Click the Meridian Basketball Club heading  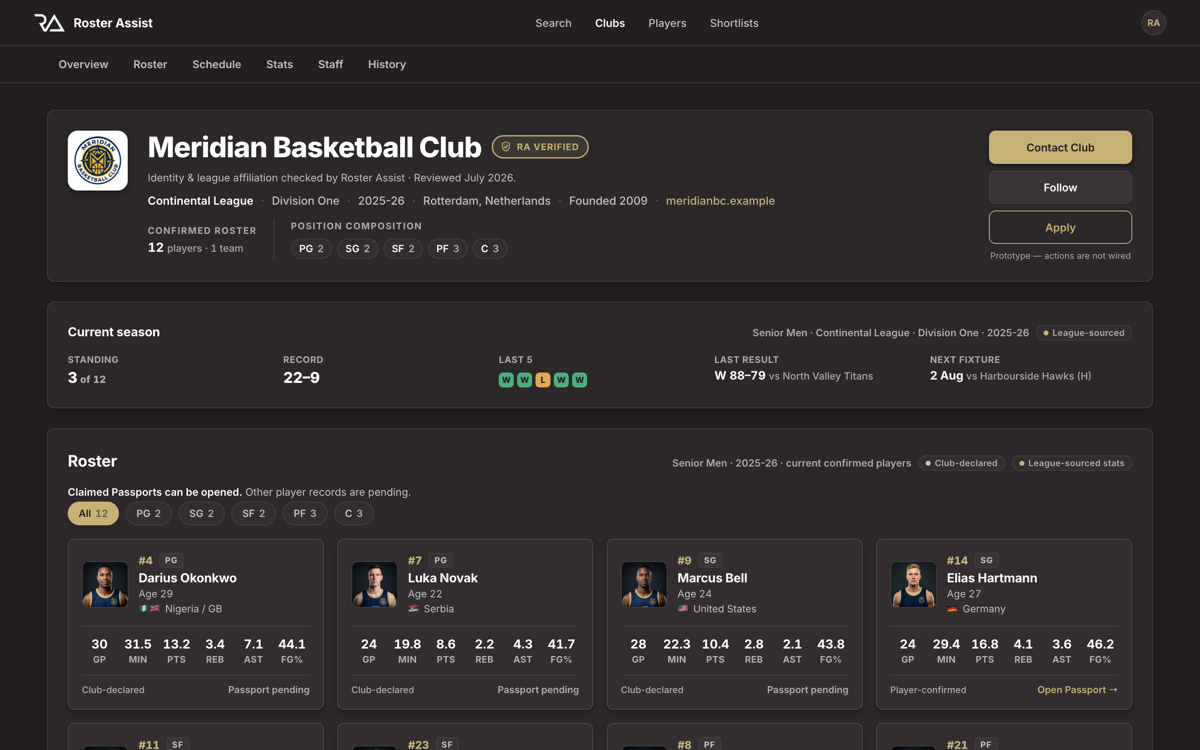(314, 147)
